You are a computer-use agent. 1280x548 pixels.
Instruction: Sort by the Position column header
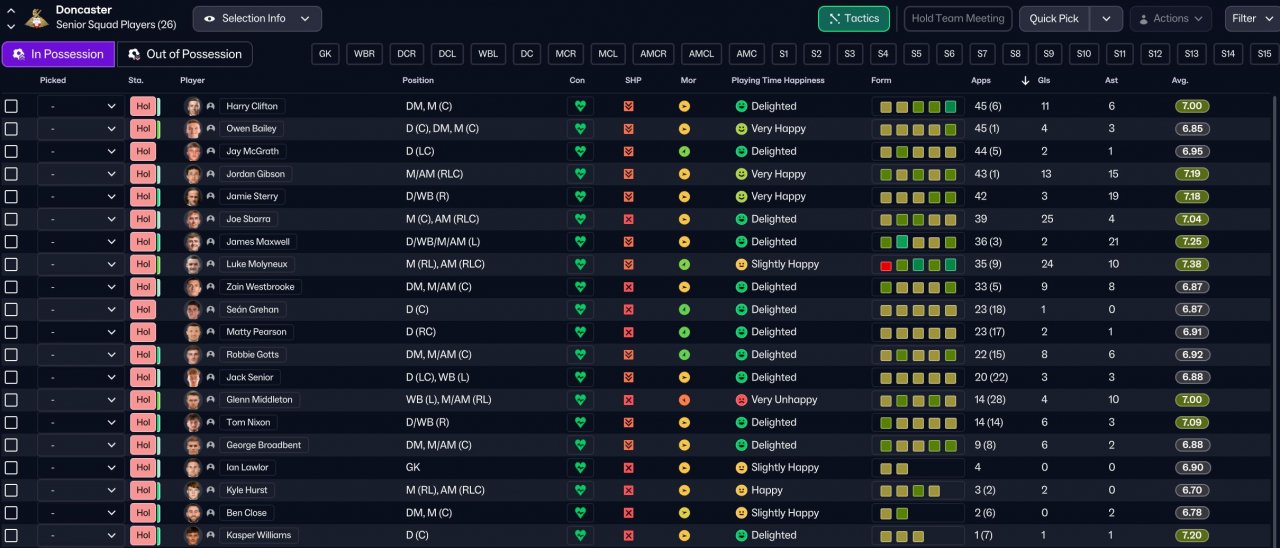418,80
